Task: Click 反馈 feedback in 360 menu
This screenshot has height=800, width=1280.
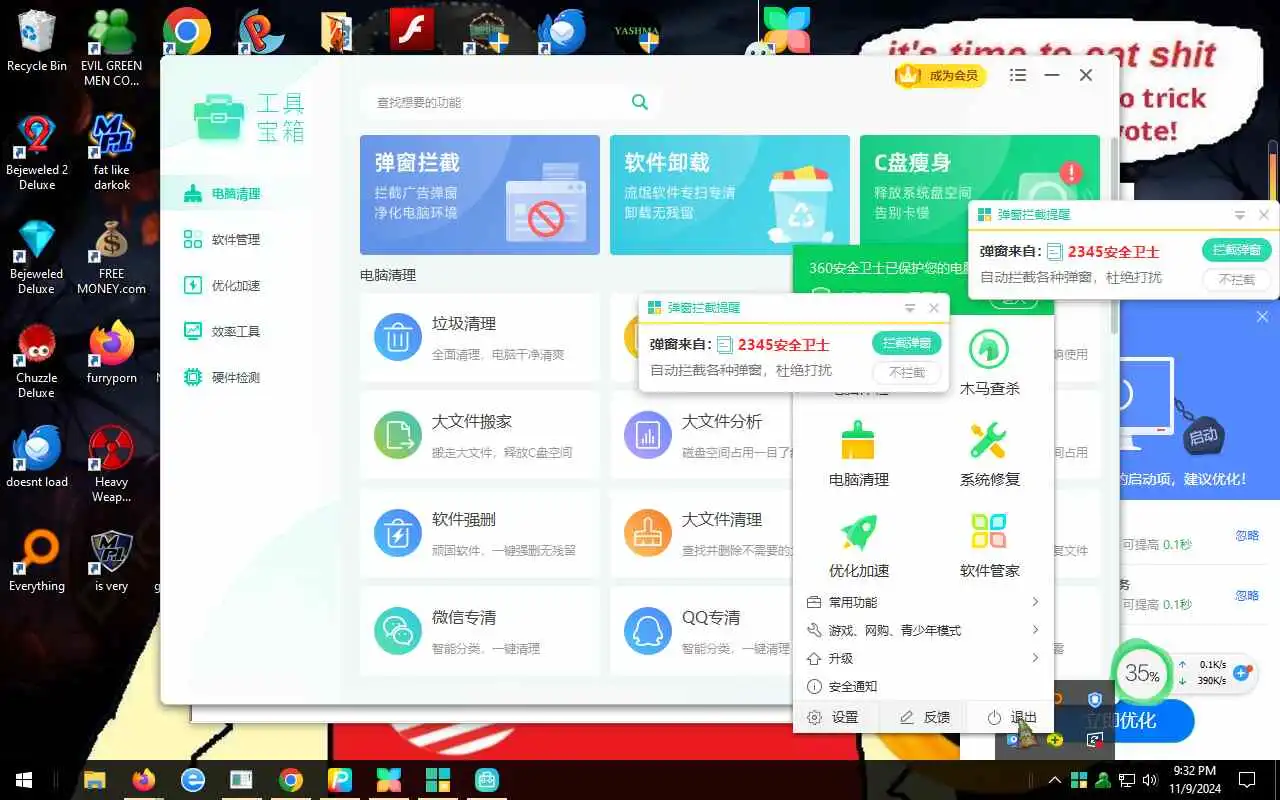Action: point(924,717)
